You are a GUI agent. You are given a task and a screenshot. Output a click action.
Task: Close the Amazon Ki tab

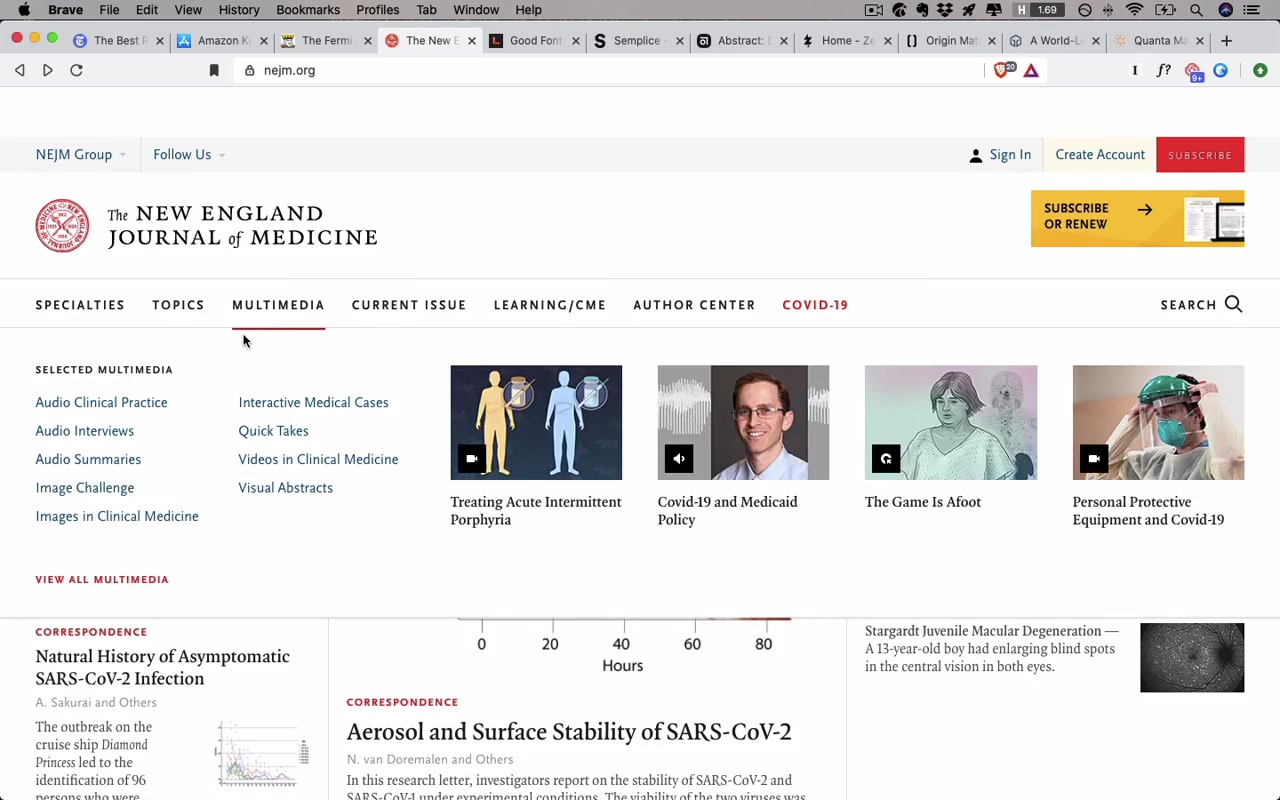[263, 41]
